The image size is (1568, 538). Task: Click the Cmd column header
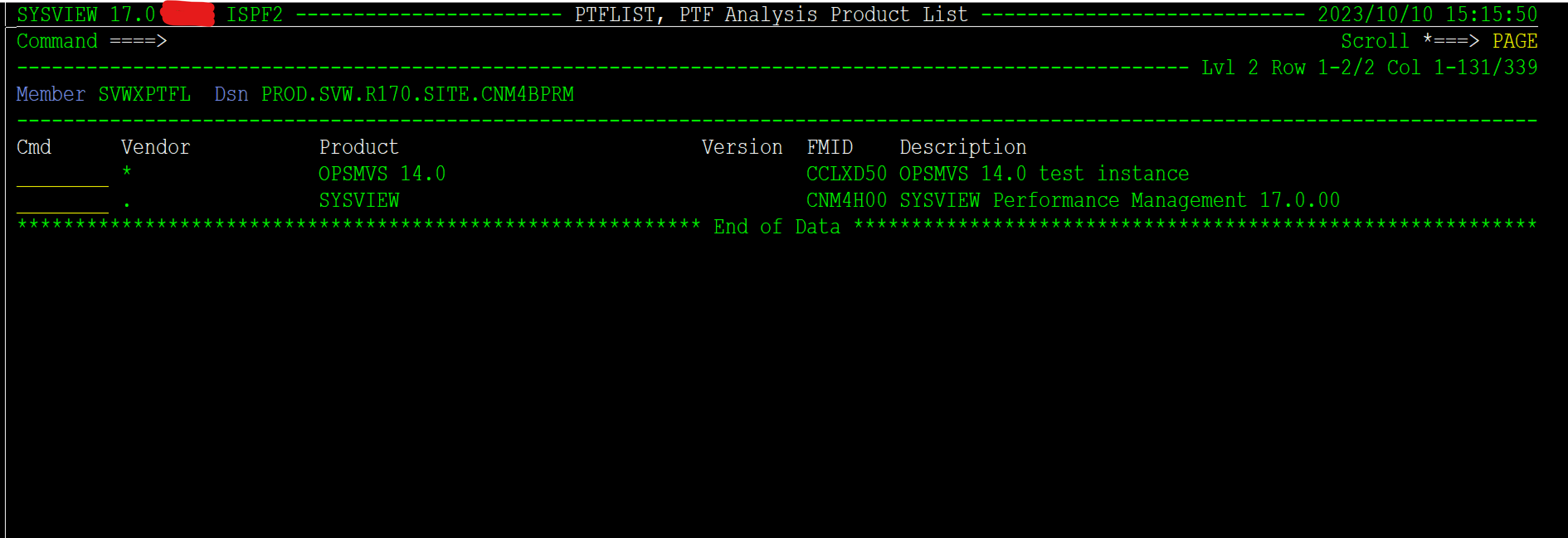[x=34, y=147]
